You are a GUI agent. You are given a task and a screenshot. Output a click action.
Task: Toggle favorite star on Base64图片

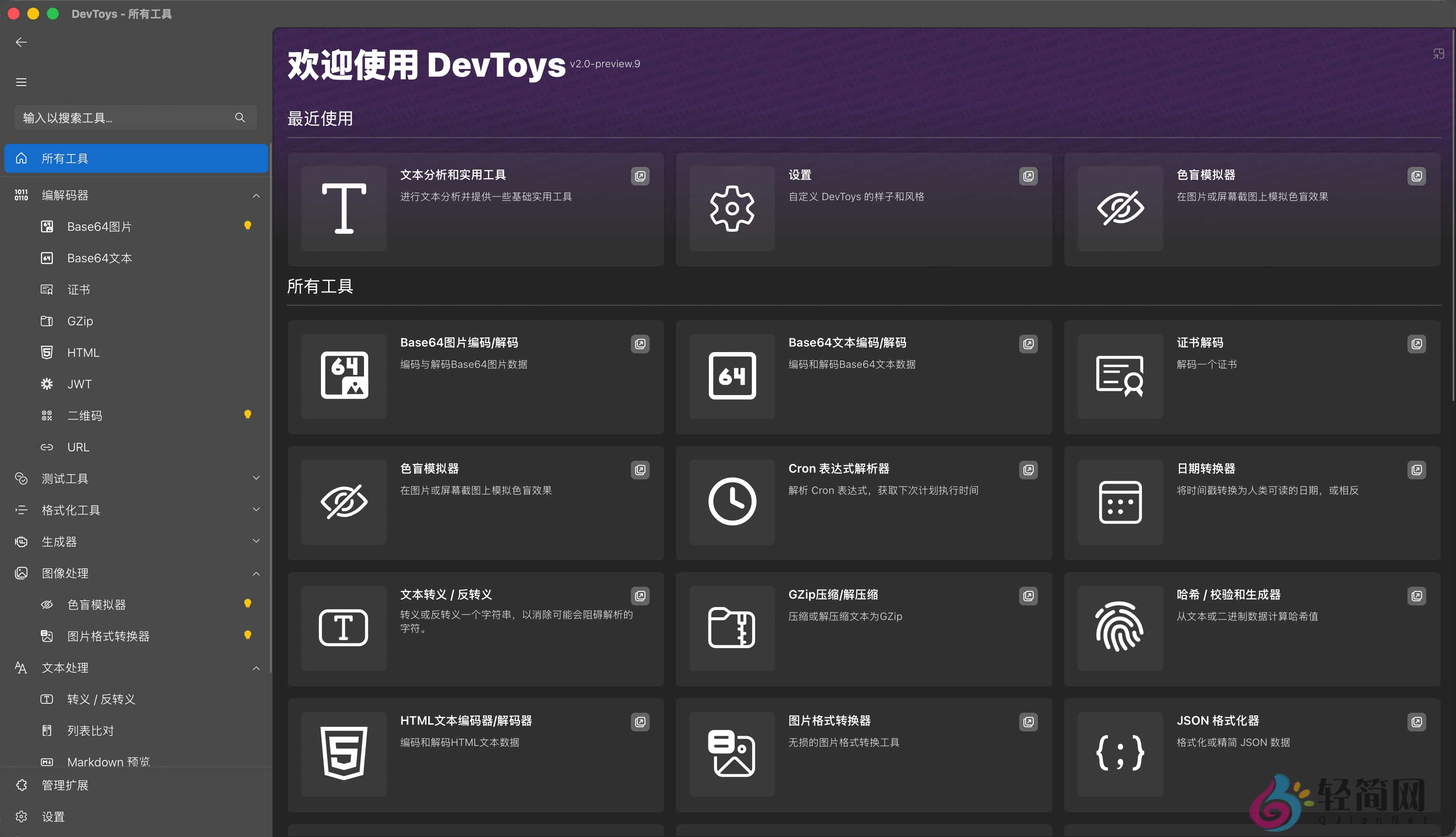pos(248,225)
